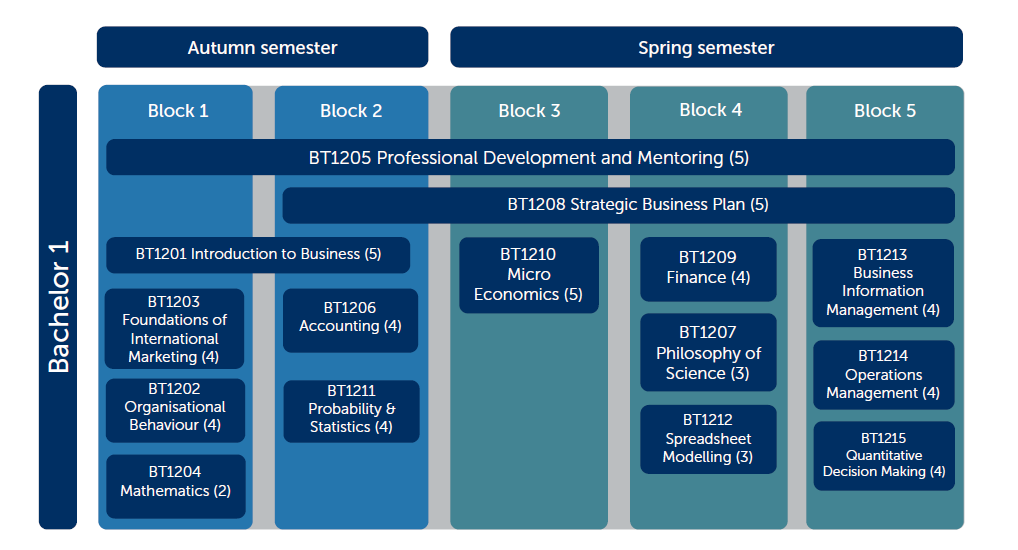Select BT1212 Spreadsheet Modelling course
The width and height of the screenshot is (1018, 550).
708,440
